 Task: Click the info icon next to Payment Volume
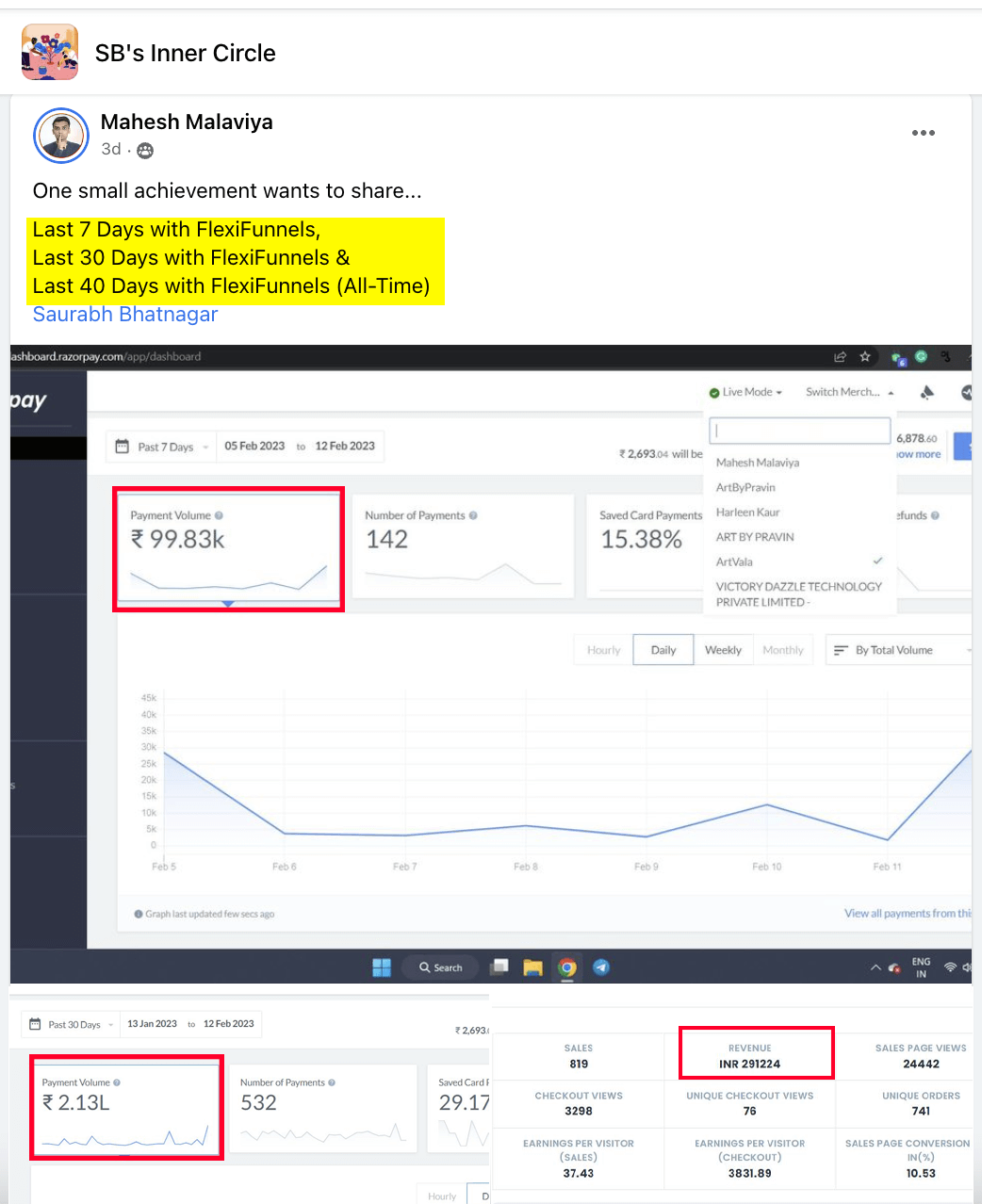coord(219,515)
